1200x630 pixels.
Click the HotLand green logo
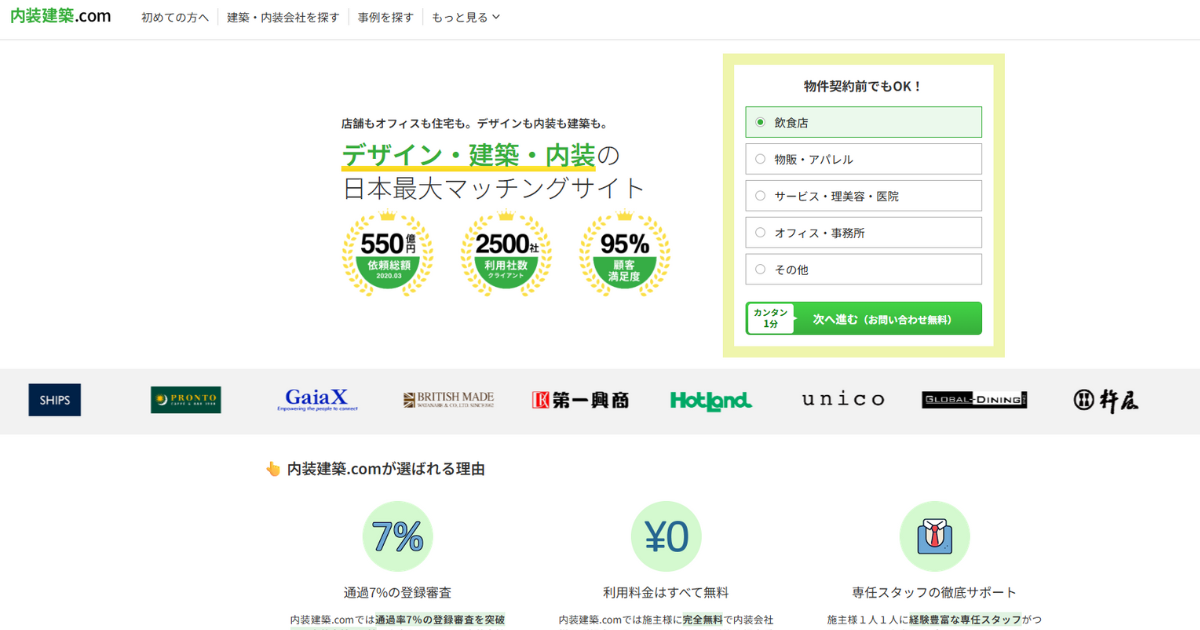710,400
